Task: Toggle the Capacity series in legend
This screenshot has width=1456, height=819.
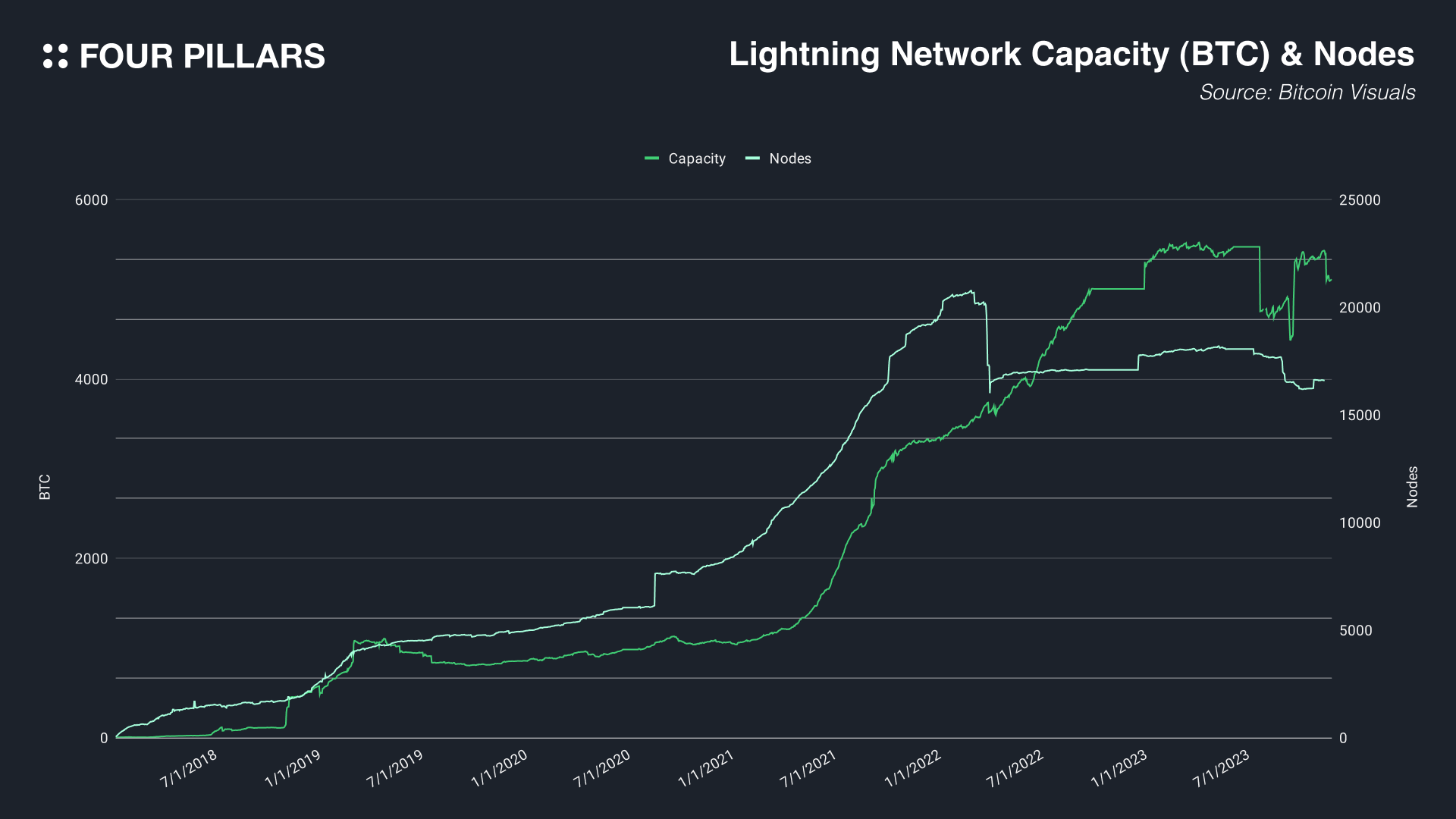Action: tap(696, 158)
